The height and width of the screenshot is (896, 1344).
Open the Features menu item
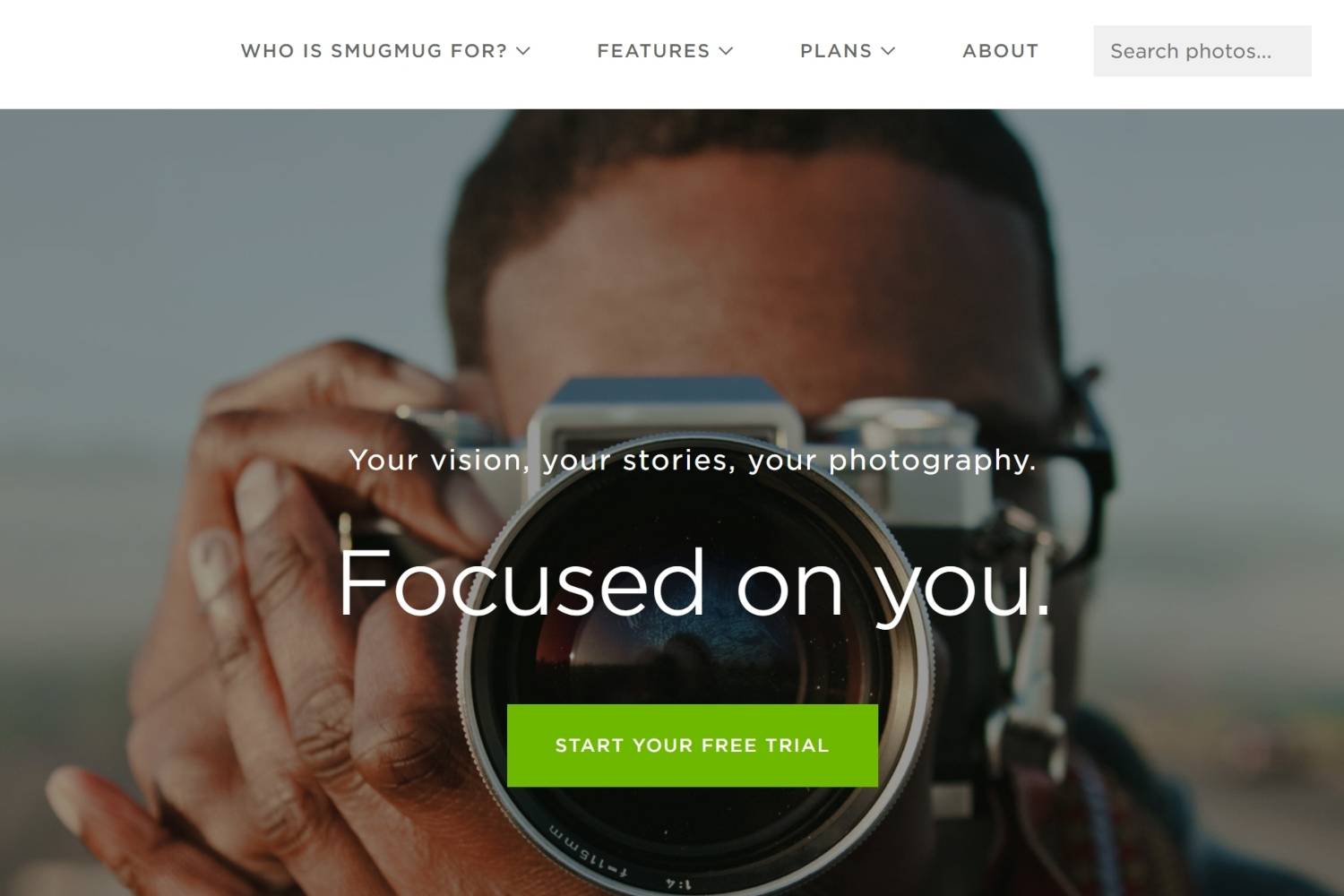(x=665, y=51)
